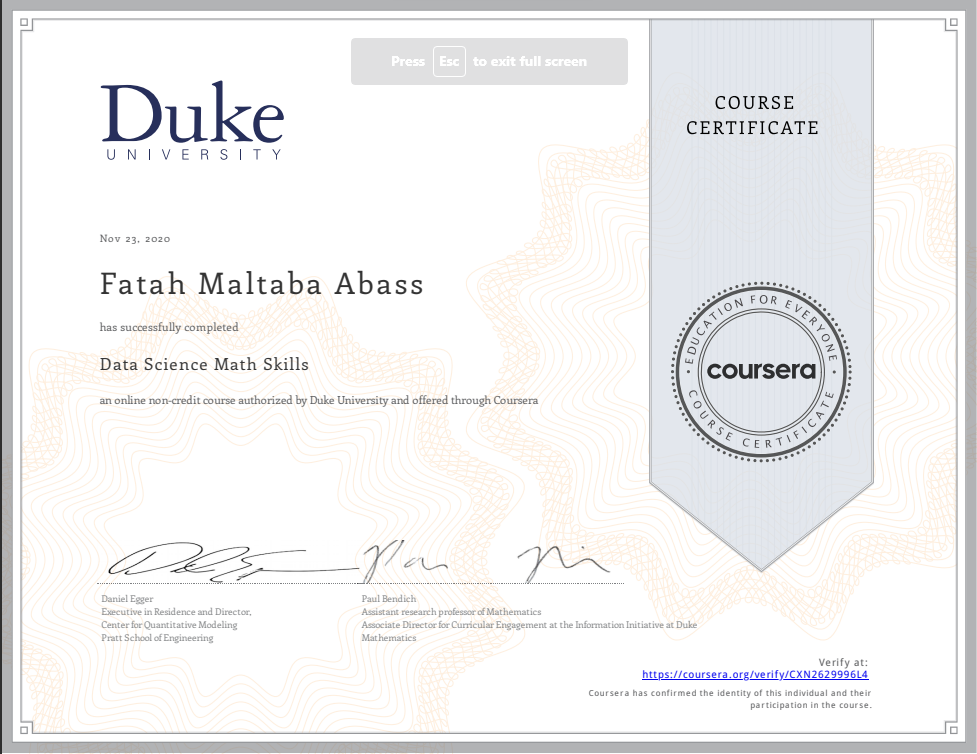
Task: Click 'Assistant research professor of Mathematics' text
Action: [x=451, y=612]
